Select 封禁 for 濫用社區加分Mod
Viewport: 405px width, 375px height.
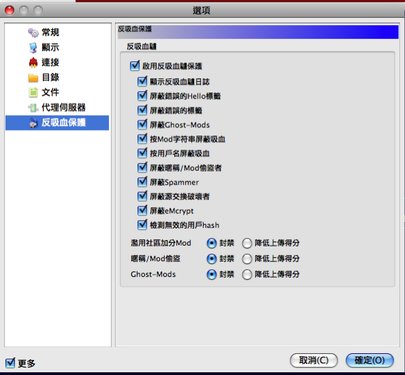212,243
